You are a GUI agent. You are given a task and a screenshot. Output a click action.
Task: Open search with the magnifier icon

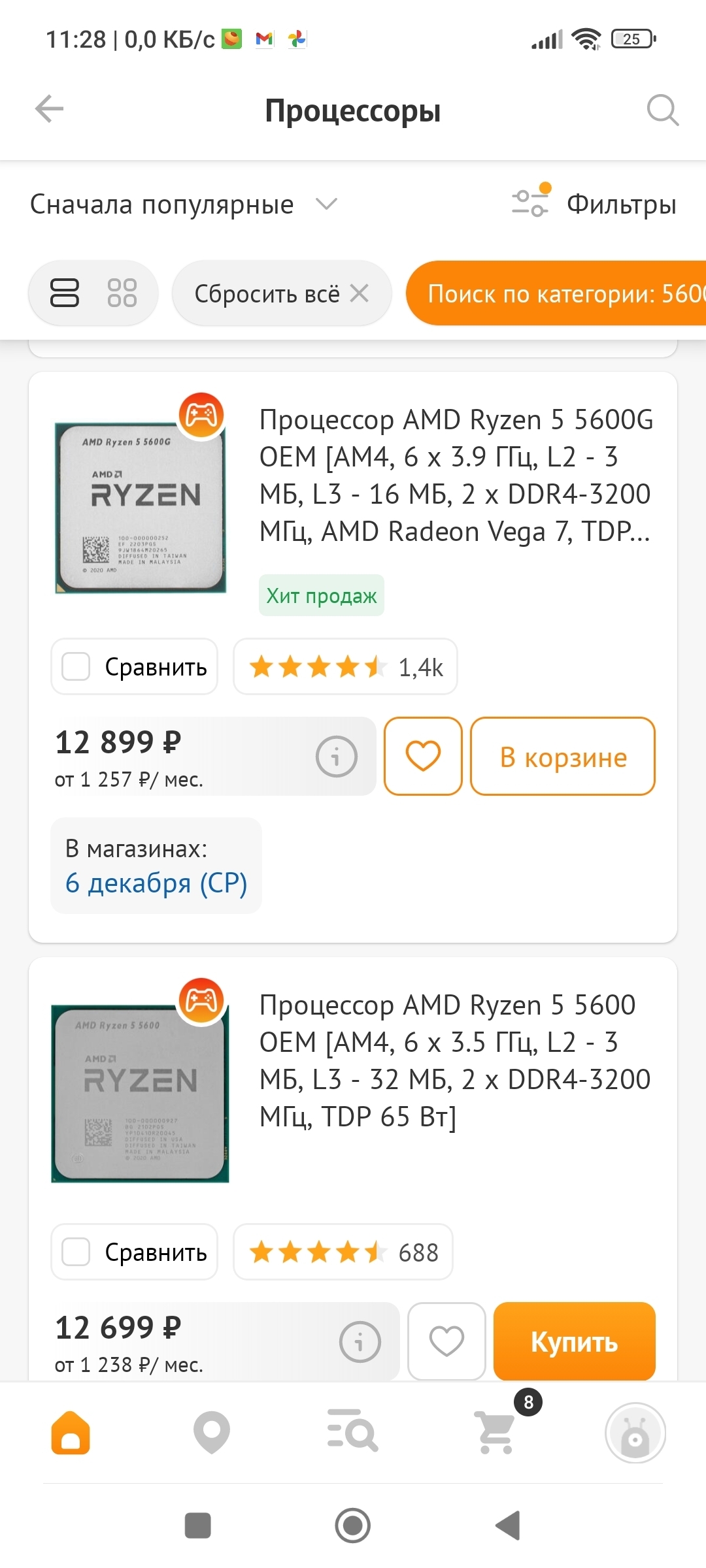point(662,110)
